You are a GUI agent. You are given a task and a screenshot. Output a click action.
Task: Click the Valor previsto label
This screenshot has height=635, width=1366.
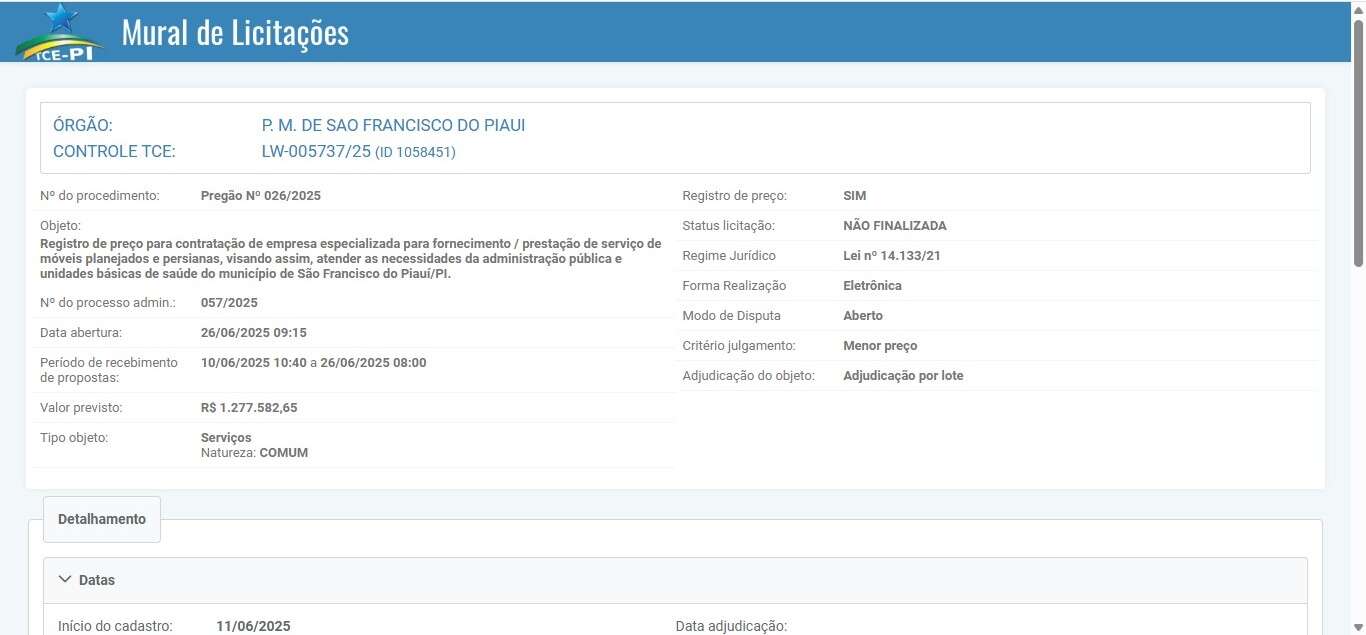[81, 408]
